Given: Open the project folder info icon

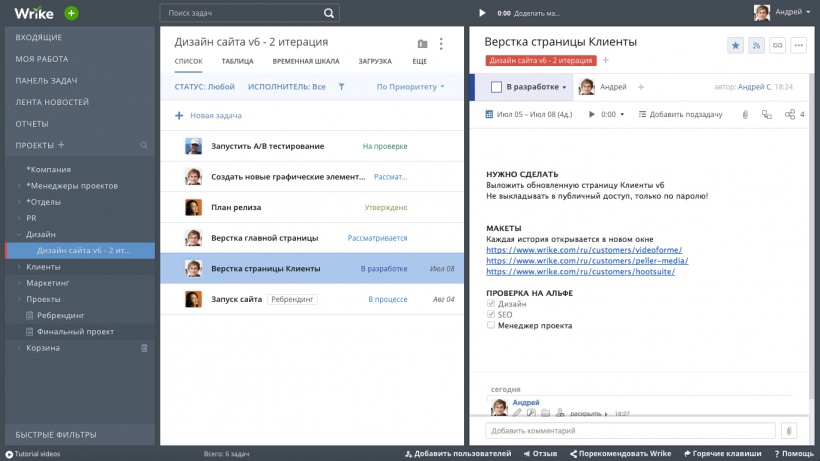Looking at the screenshot, I should 422,44.
